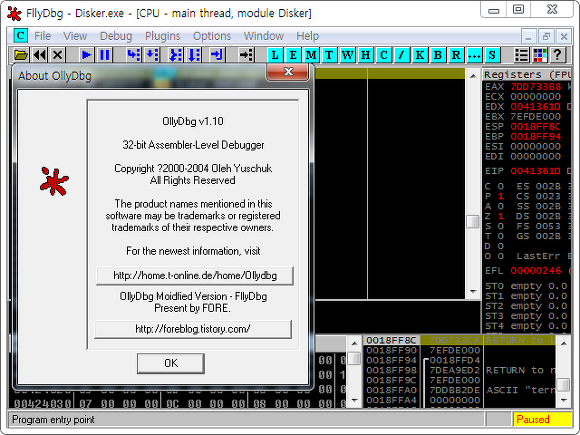
Task: Click the disassembly scrollbar thumb
Action: (473, 222)
